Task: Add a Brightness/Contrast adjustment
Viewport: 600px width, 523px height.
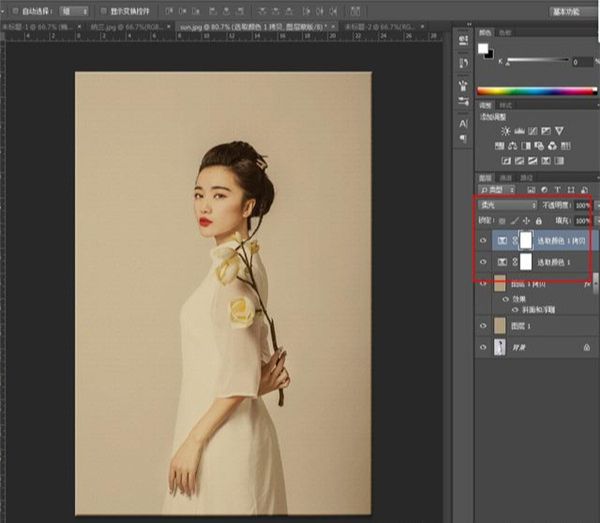Action: pos(505,131)
